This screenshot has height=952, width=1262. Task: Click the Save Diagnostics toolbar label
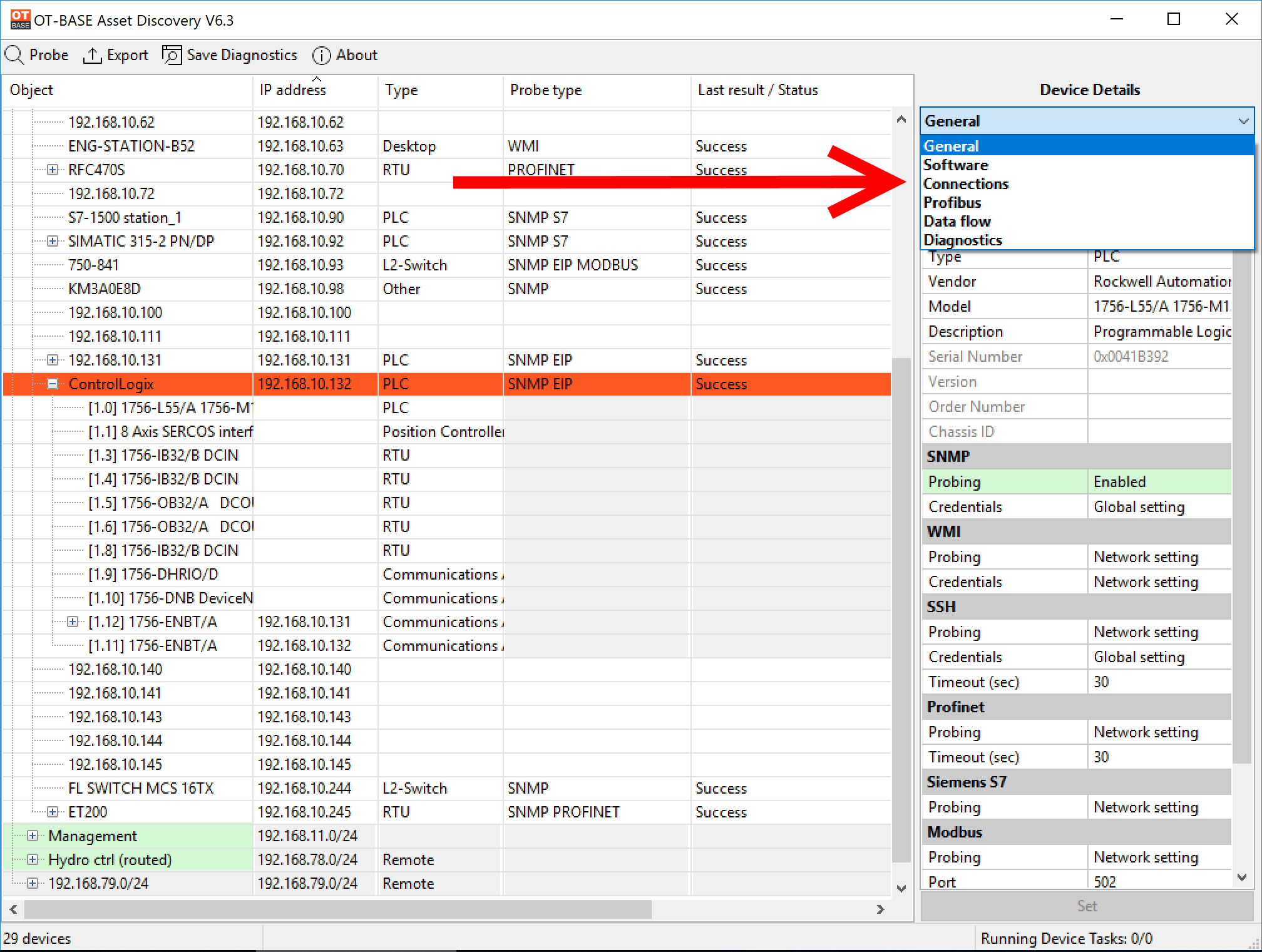click(242, 55)
